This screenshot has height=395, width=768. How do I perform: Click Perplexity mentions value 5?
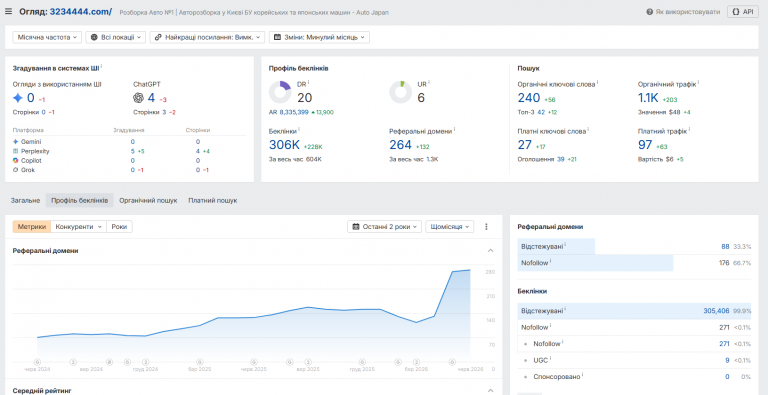point(132,151)
